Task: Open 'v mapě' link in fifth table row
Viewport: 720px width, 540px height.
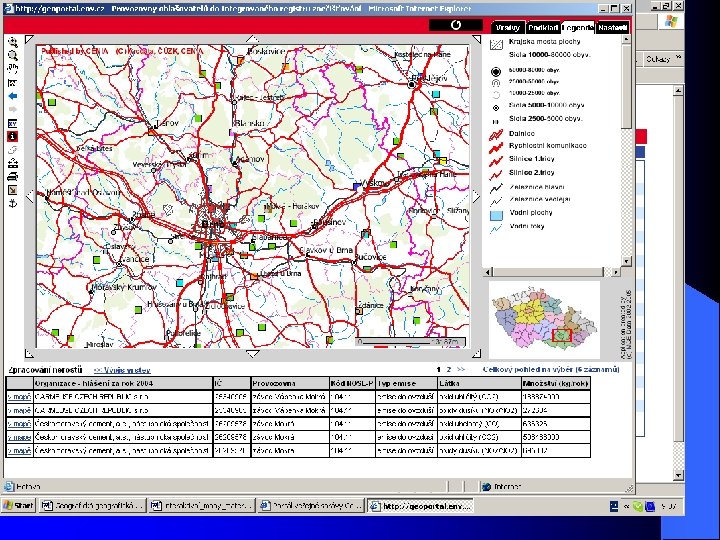Action: pos(19,451)
